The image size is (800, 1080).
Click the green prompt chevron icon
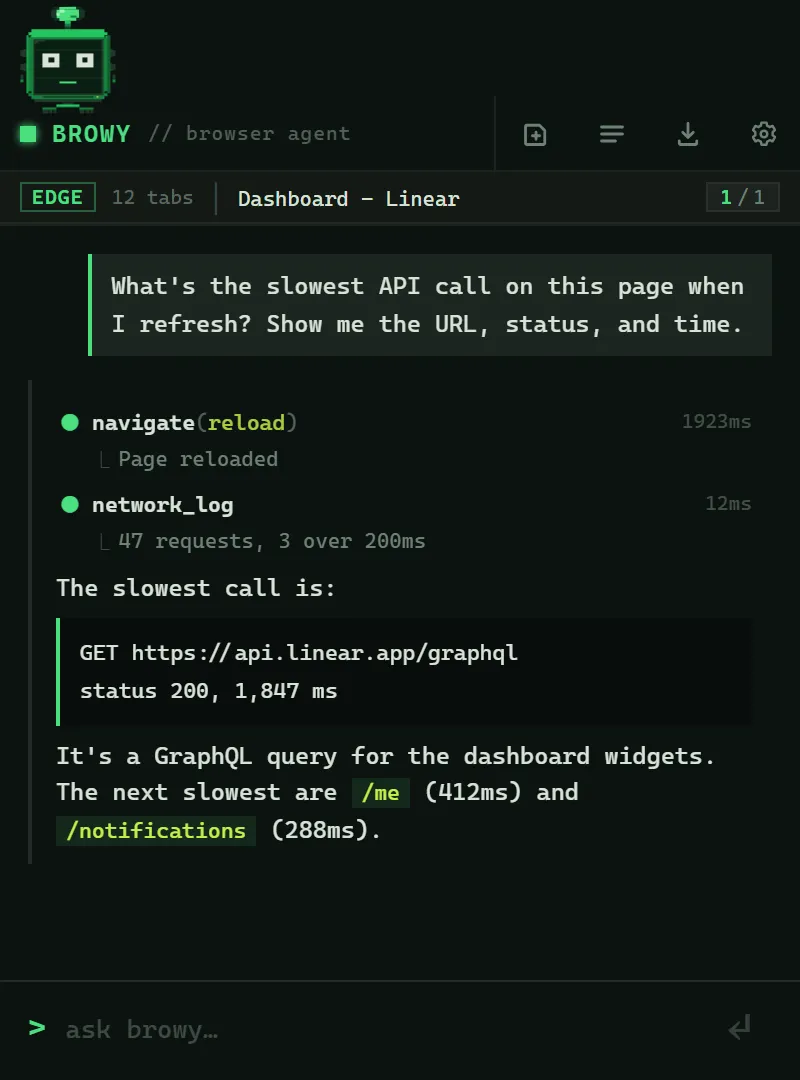pos(37,1028)
